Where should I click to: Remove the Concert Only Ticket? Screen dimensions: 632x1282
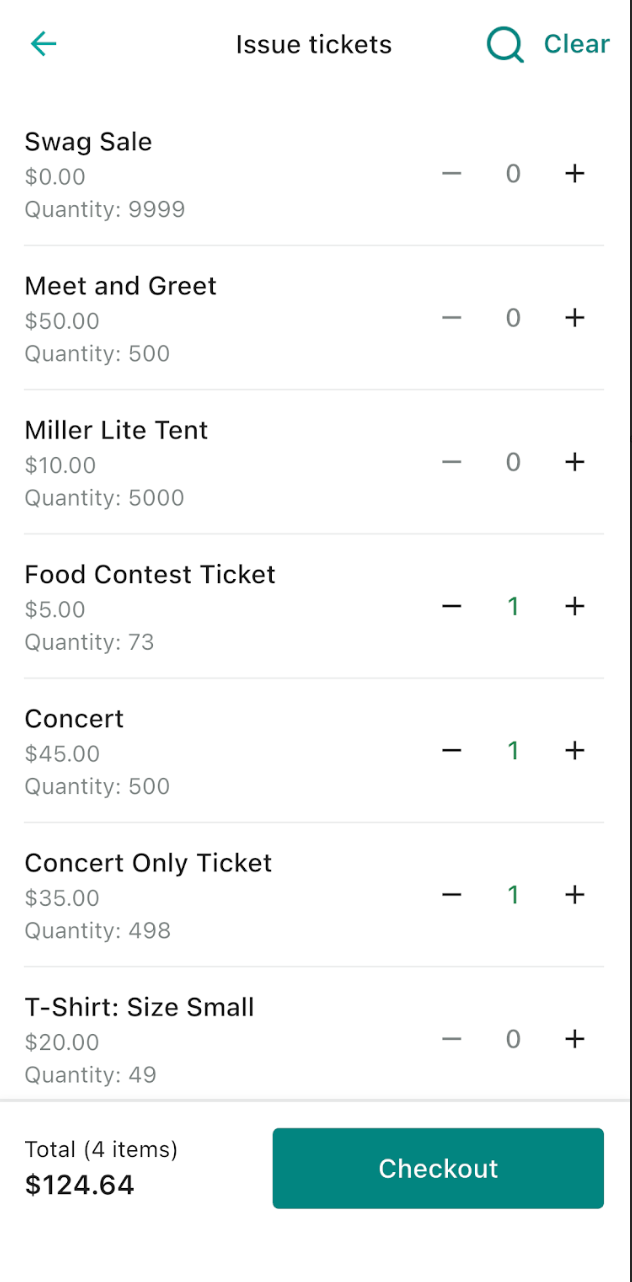point(452,894)
